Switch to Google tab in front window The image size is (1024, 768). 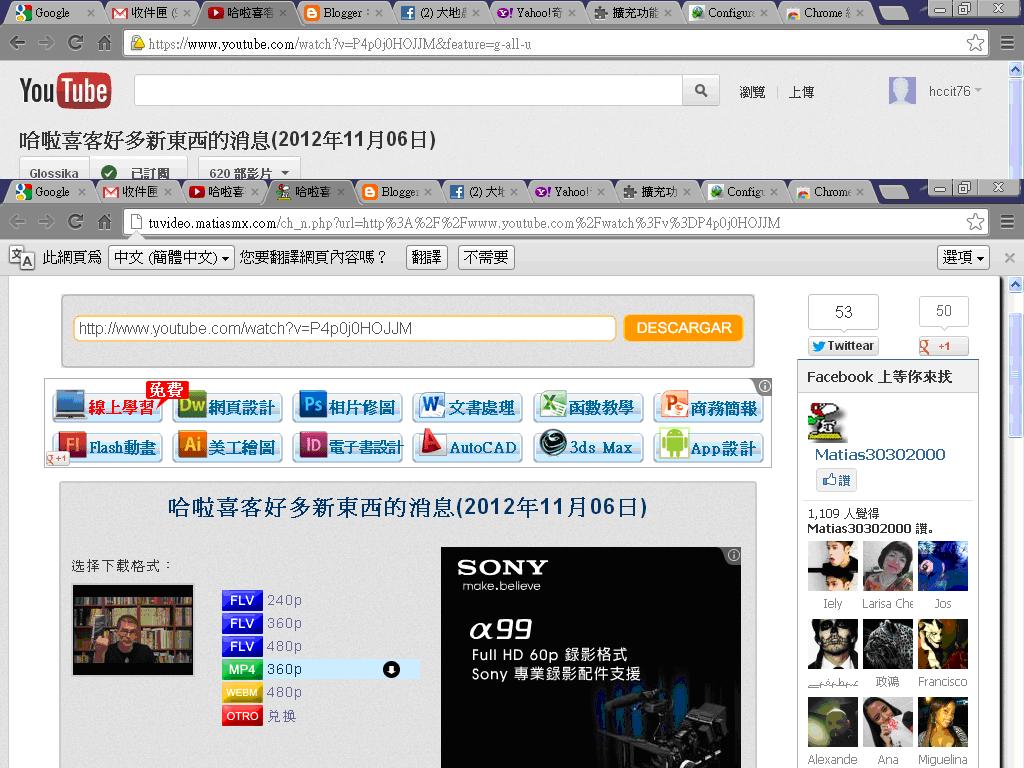[x=51, y=191]
